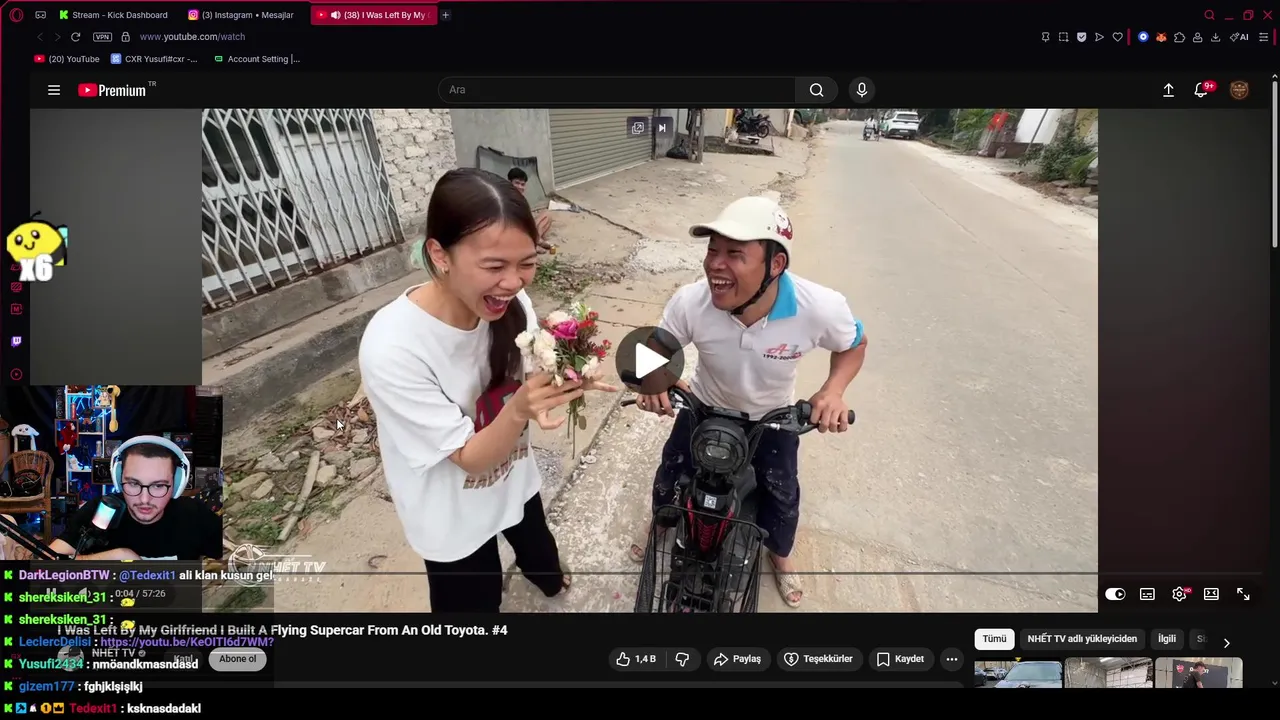The image size is (1280, 720).
Task: Reload the current page
Action: point(75,37)
